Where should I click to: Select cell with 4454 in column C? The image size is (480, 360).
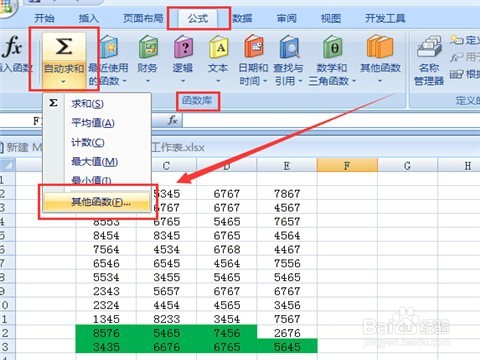click(x=166, y=305)
